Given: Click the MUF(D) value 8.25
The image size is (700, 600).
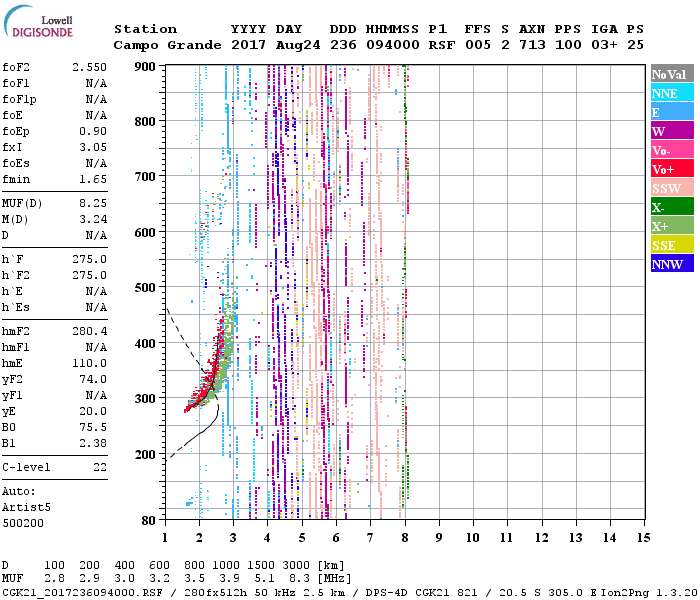Looking at the screenshot, I should point(93,203).
